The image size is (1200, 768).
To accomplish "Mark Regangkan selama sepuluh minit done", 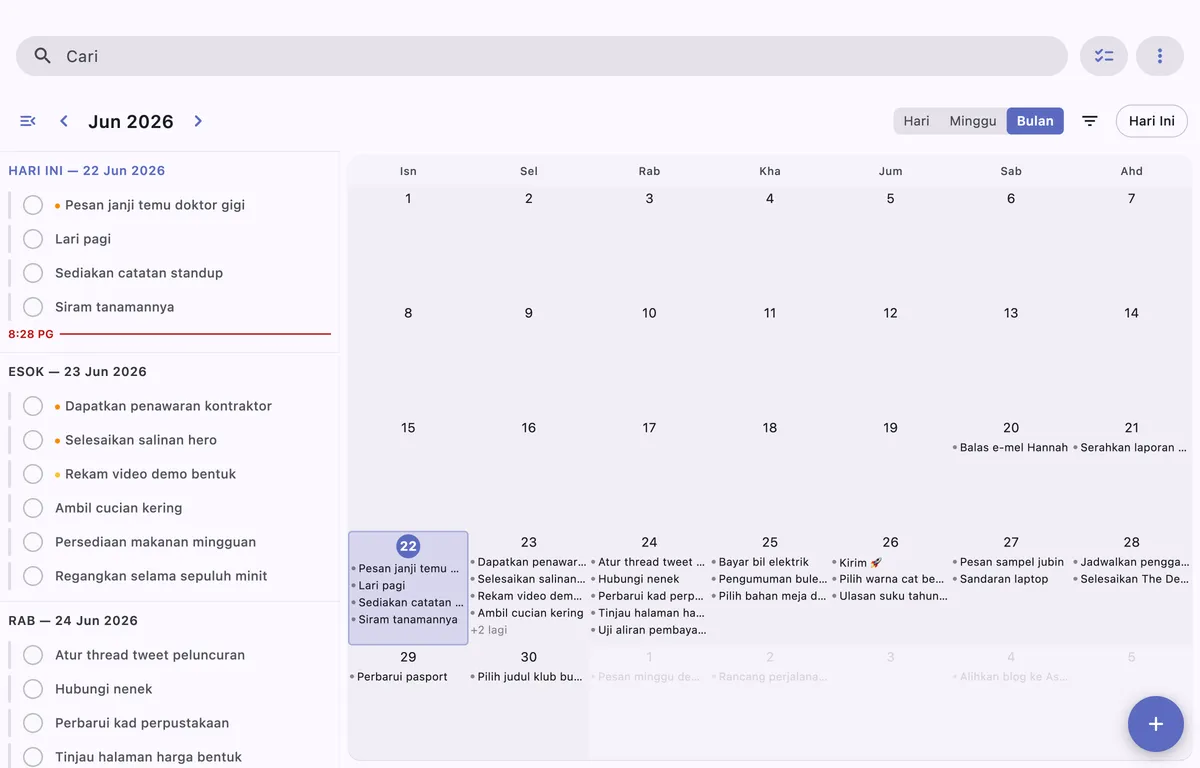I will coord(33,576).
